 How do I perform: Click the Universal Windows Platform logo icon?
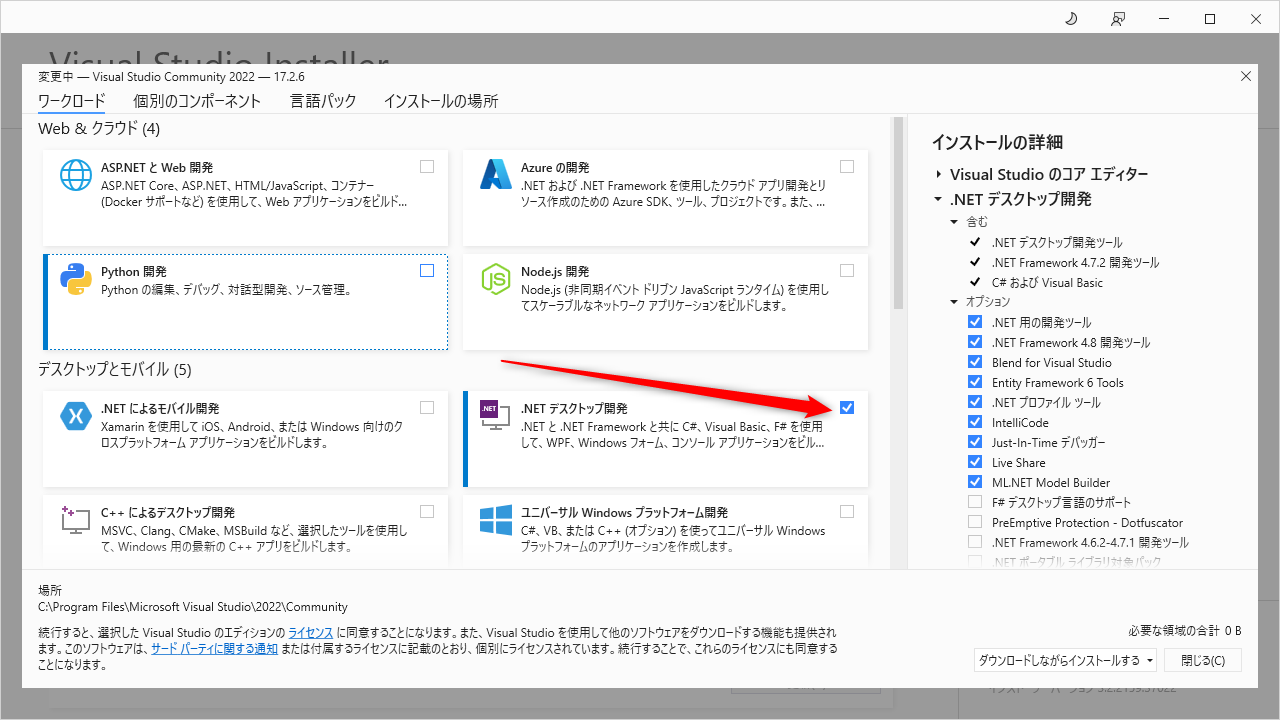pos(496,520)
